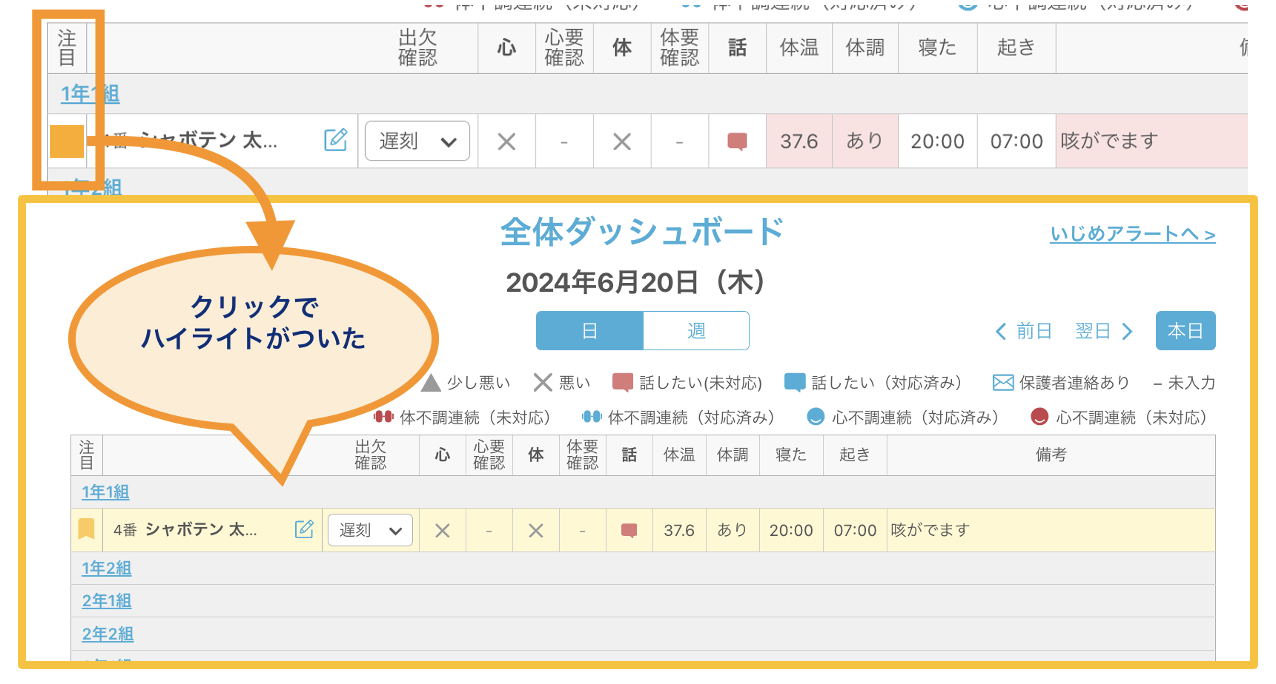Click the 心 column X mark in the upper enlarged row
The height and width of the screenshot is (684, 1276).
[x=507, y=142]
